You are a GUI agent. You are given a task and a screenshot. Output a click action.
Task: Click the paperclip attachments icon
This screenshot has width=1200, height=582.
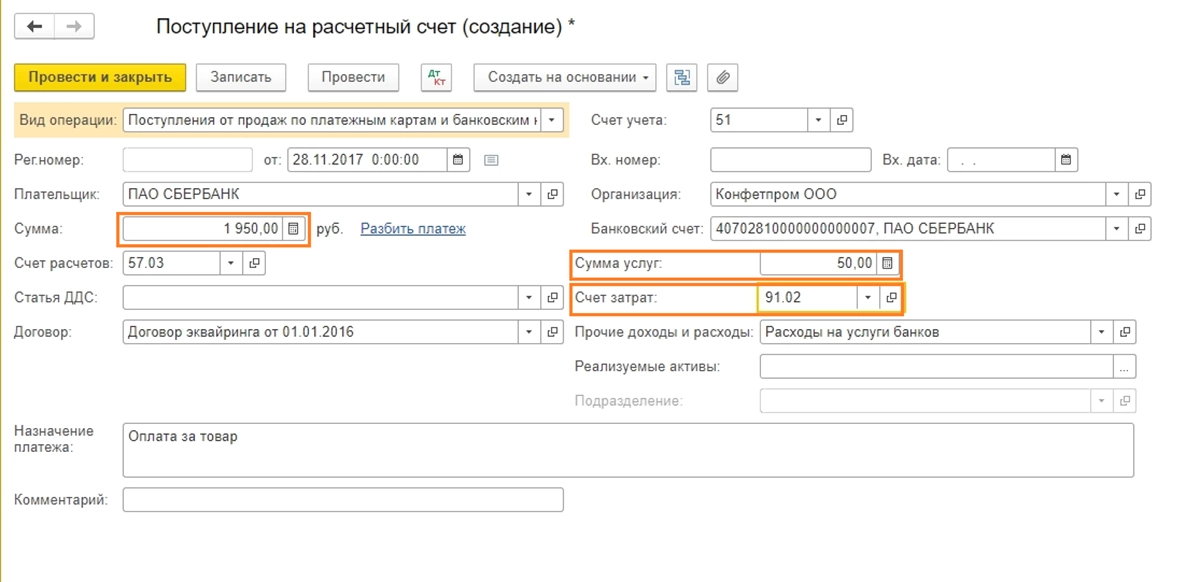tap(722, 77)
